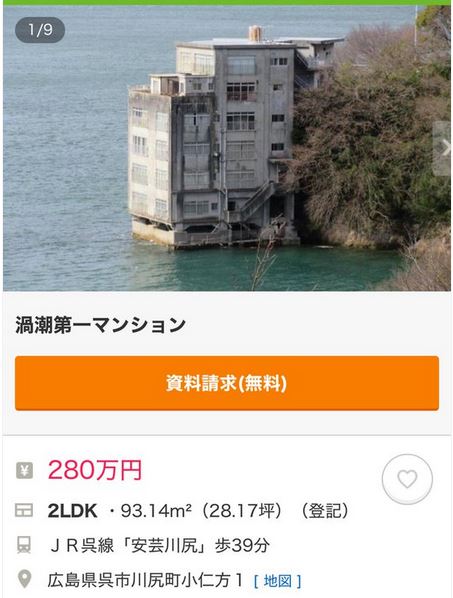Tap the floor plan layout icon
This screenshot has width=453, height=598.
tap(24, 510)
